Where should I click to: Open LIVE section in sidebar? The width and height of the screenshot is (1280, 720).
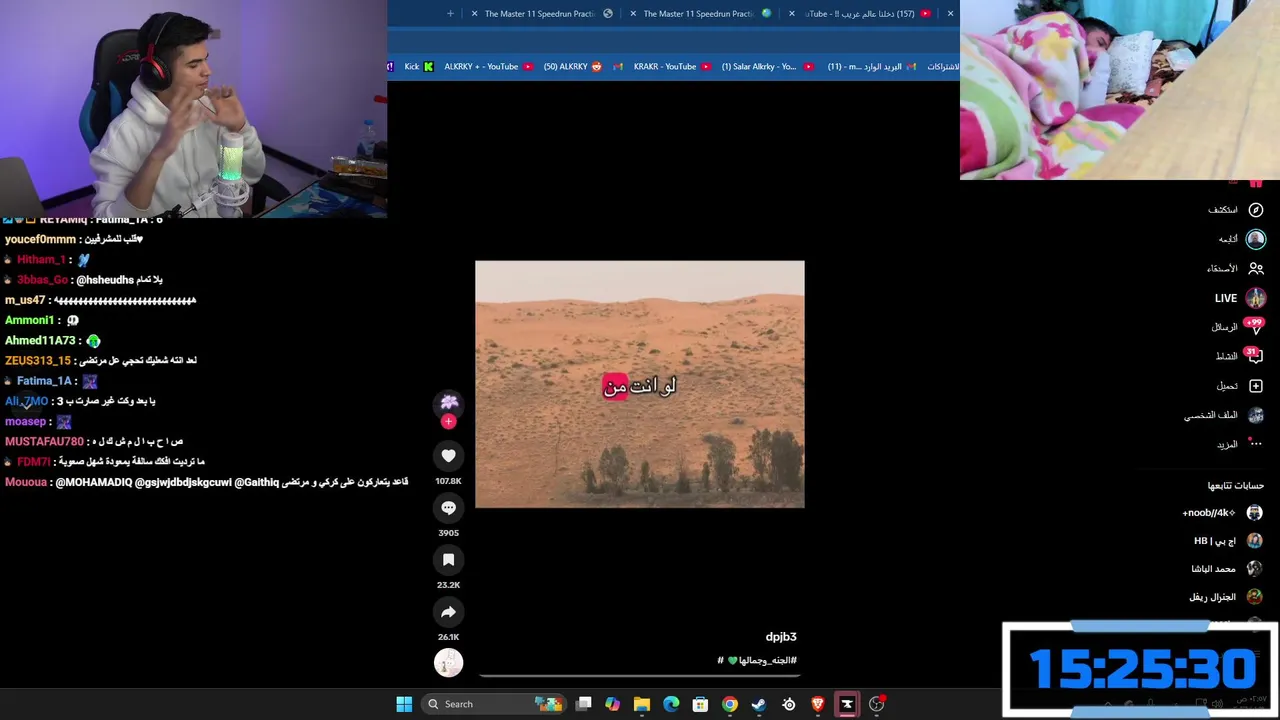pos(1240,298)
